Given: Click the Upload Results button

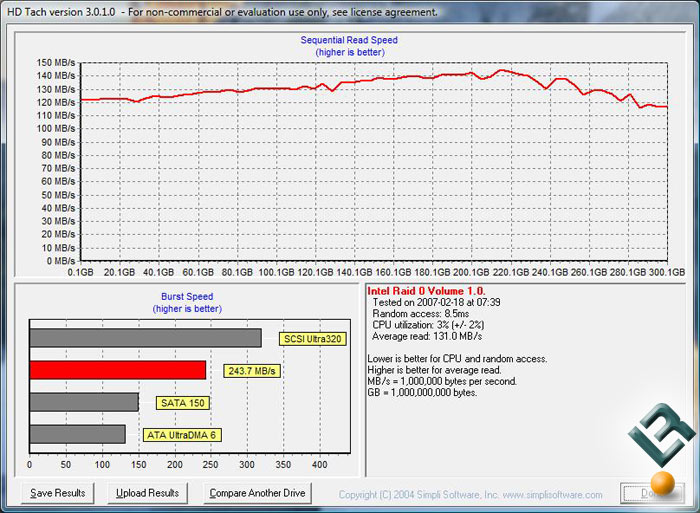Looking at the screenshot, I should point(147,493).
